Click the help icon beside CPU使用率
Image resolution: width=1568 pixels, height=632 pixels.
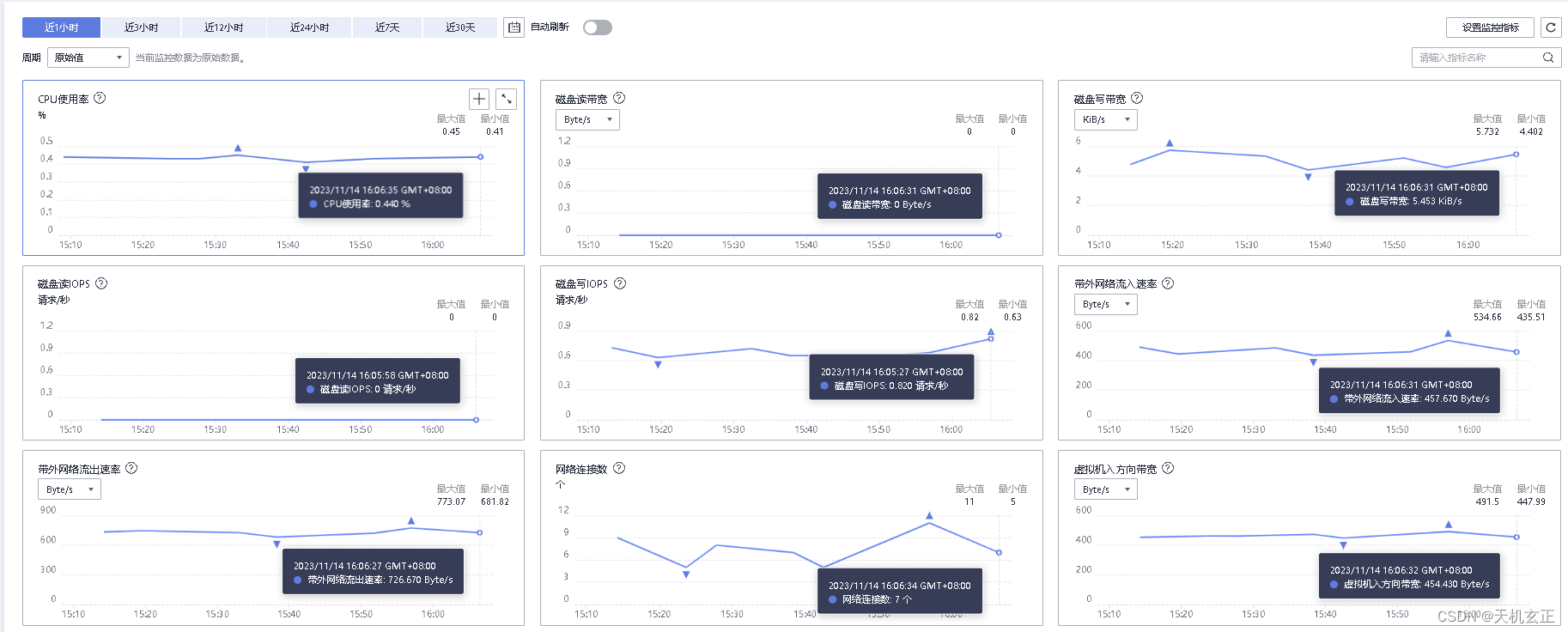click(100, 98)
